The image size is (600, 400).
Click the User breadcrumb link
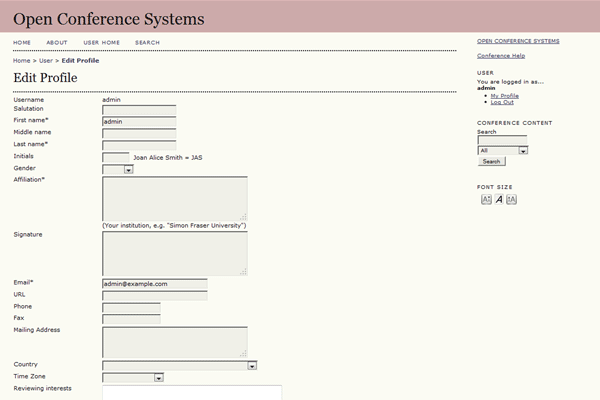[45, 61]
